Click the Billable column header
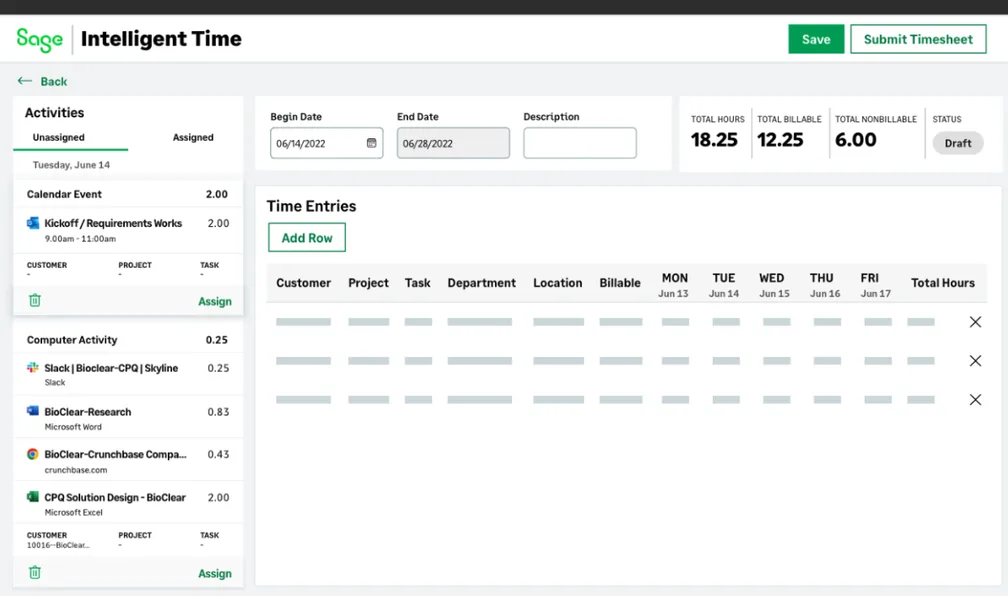Screen dimensions: 1008x596 click(x=620, y=283)
